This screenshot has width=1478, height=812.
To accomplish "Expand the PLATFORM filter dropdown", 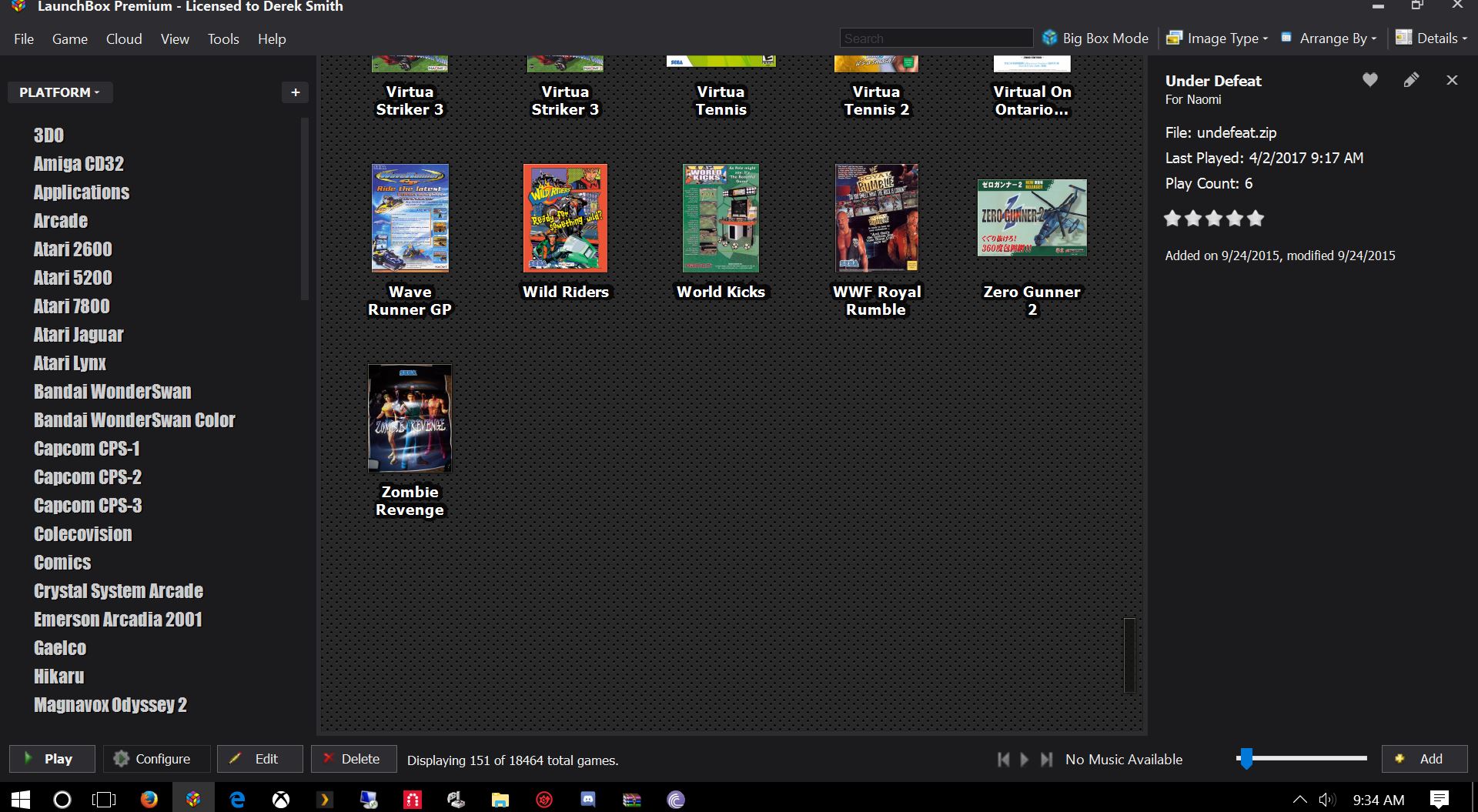I will pos(60,92).
